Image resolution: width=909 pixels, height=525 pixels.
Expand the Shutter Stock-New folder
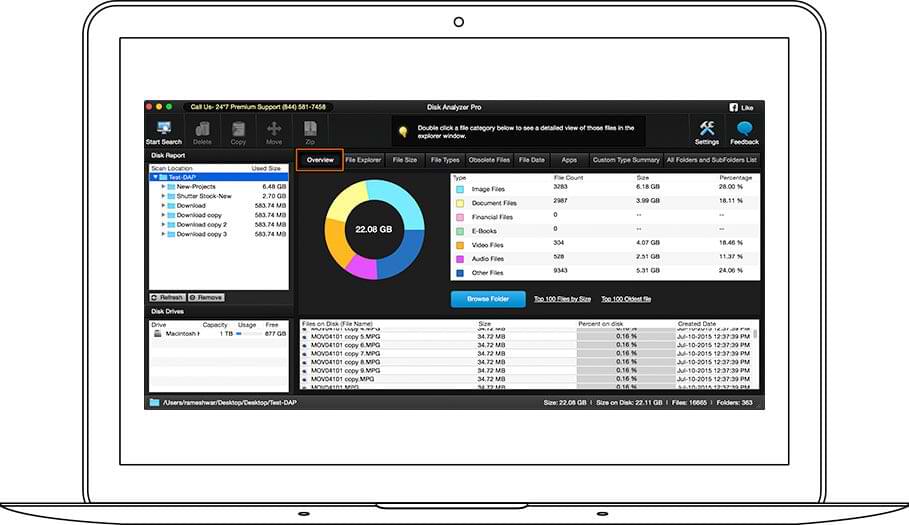click(163, 196)
